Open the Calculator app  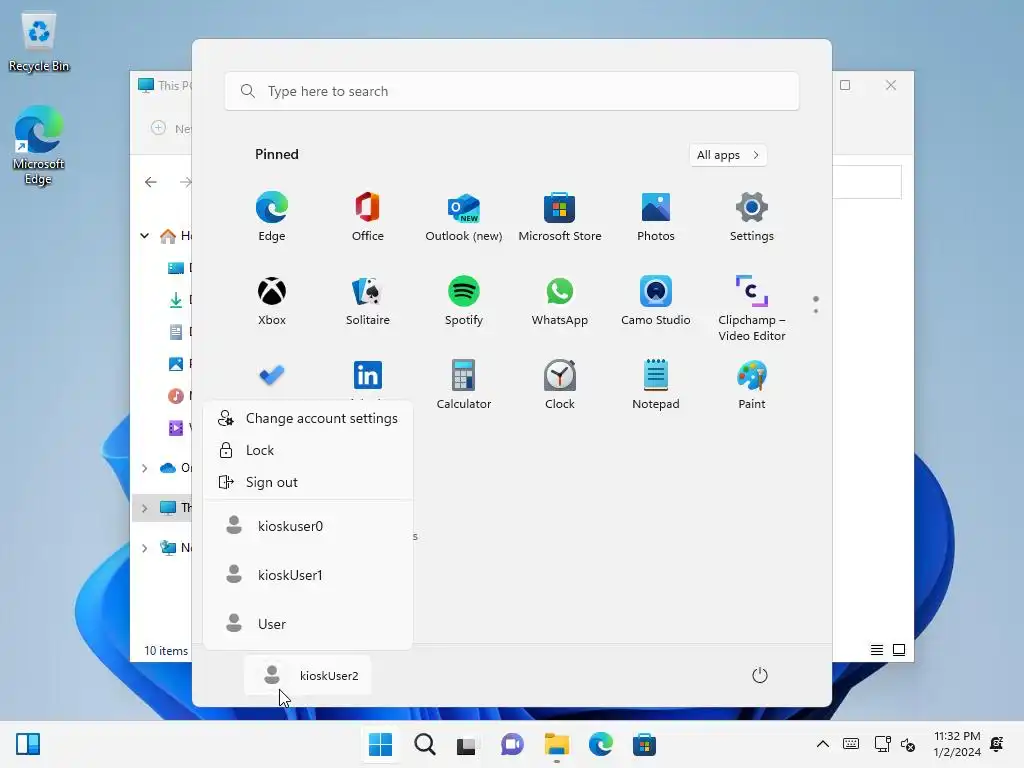click(x=464, y=385)
